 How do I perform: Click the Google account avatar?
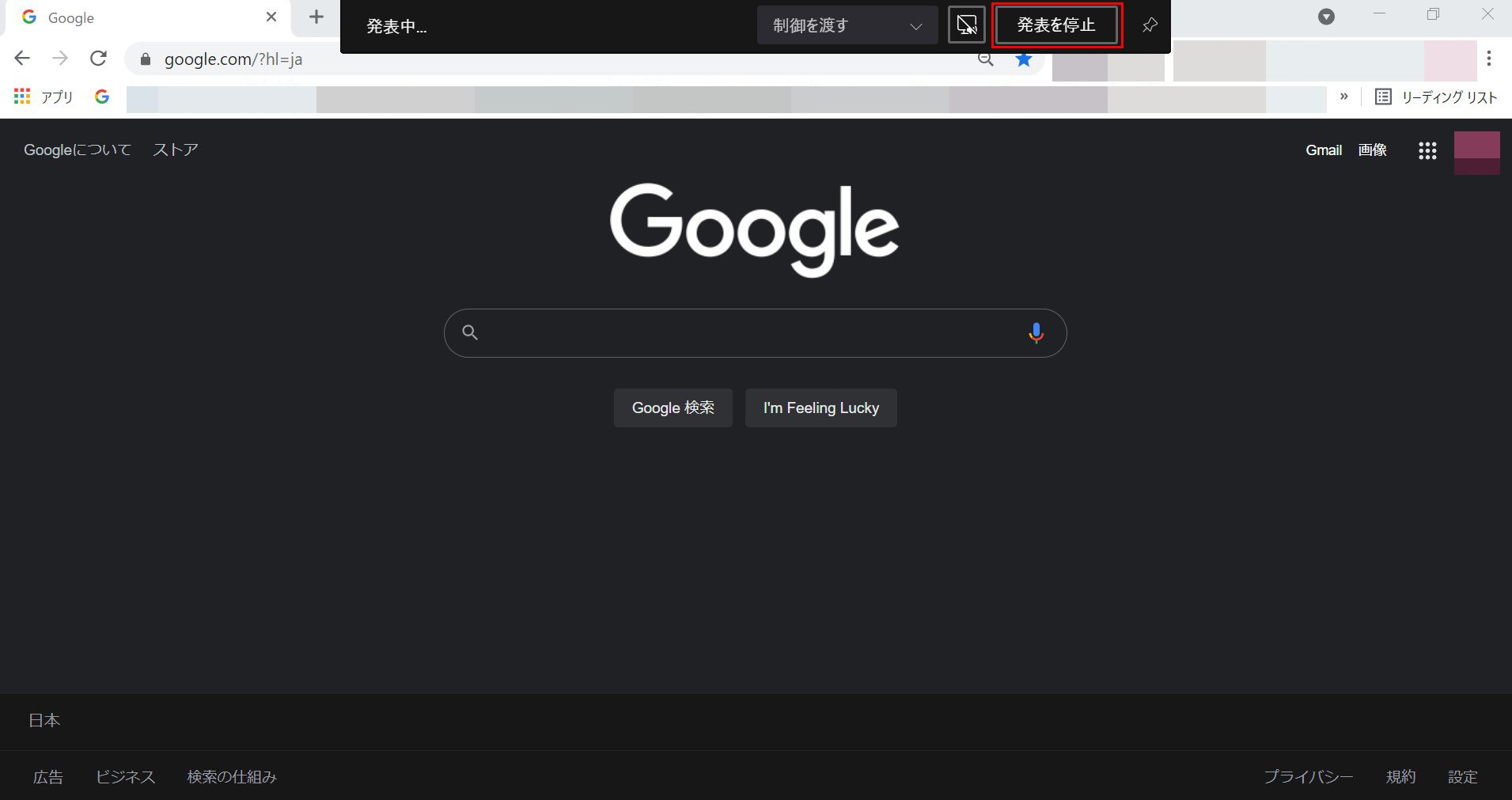click(1477, 153)
